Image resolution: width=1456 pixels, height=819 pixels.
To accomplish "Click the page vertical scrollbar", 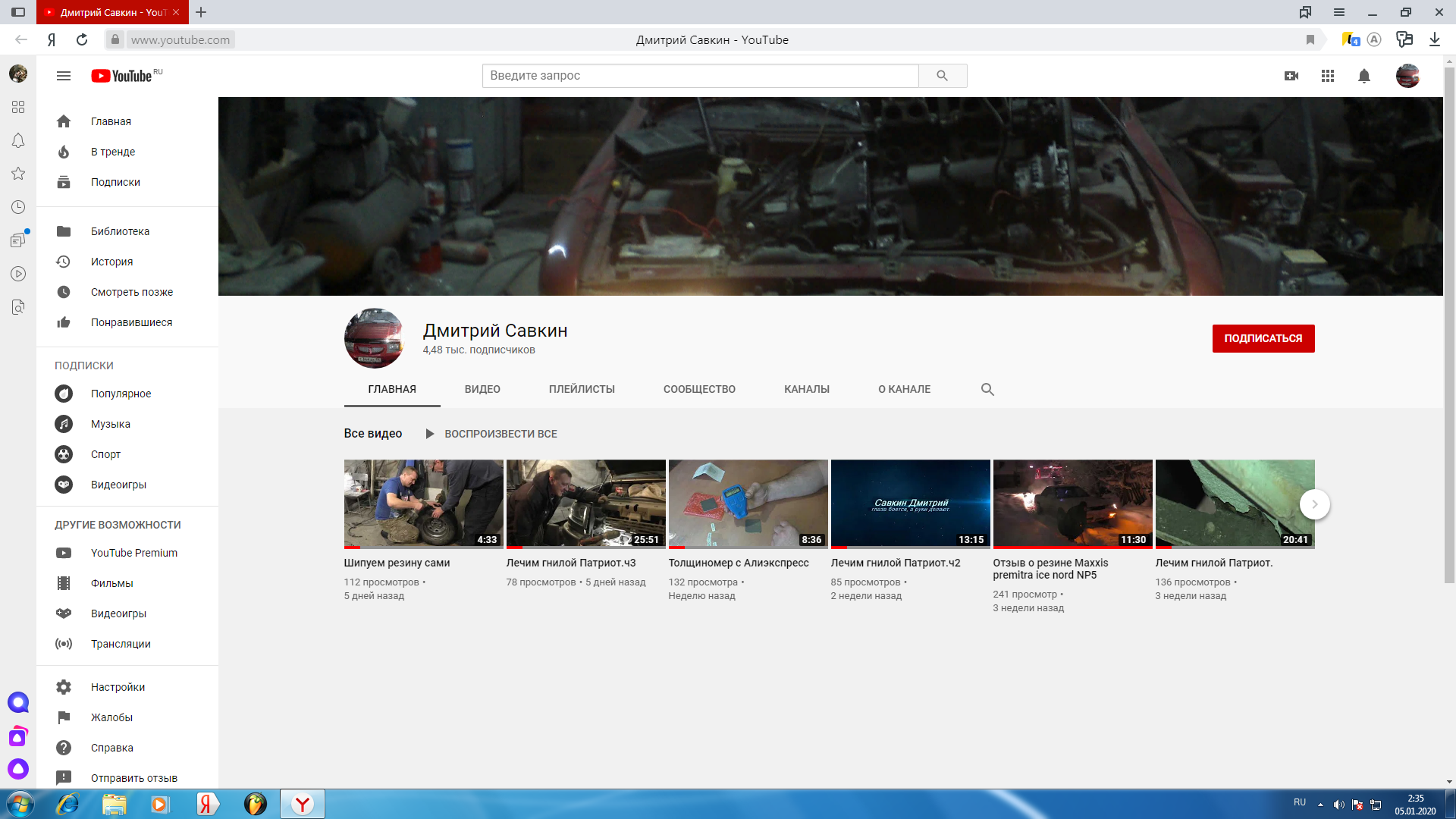I will [1449, 326].
